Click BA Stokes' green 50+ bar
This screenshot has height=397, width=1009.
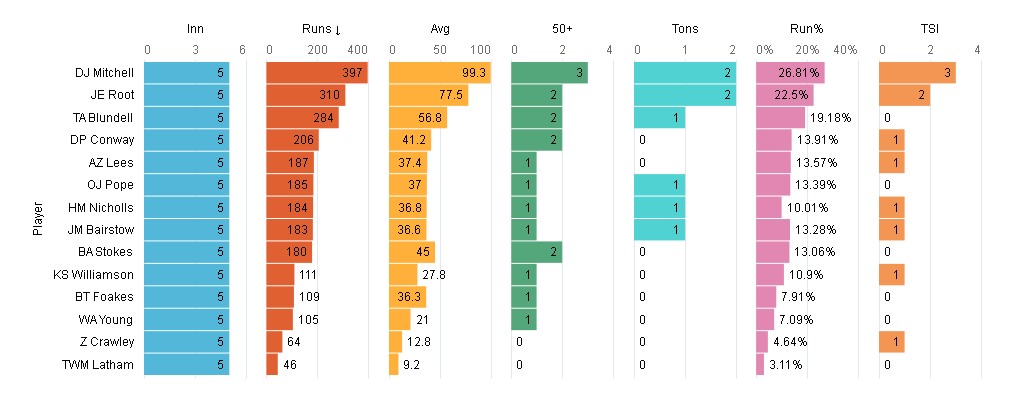[x=537, y=252]
